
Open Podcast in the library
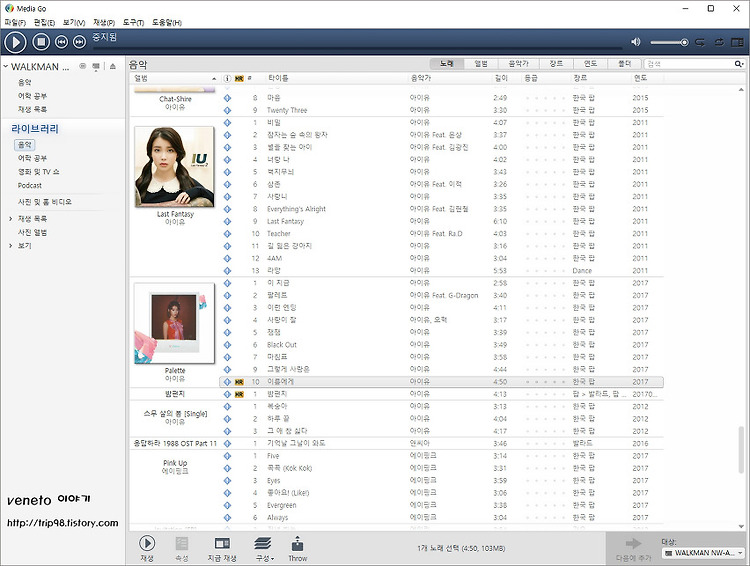click(30, 185)
